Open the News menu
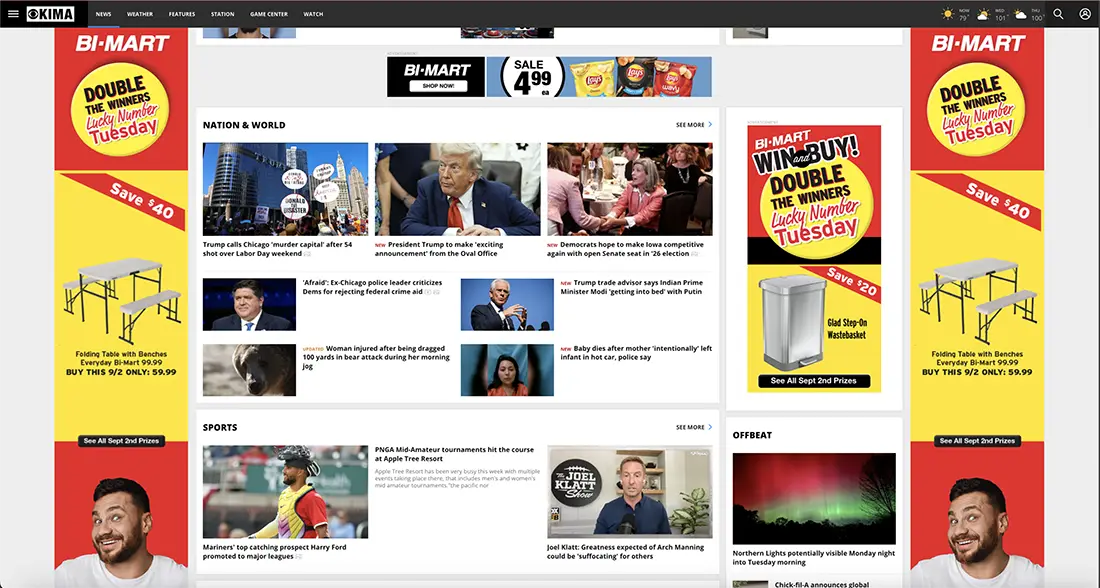1100x588 pixels. point(103,14)
